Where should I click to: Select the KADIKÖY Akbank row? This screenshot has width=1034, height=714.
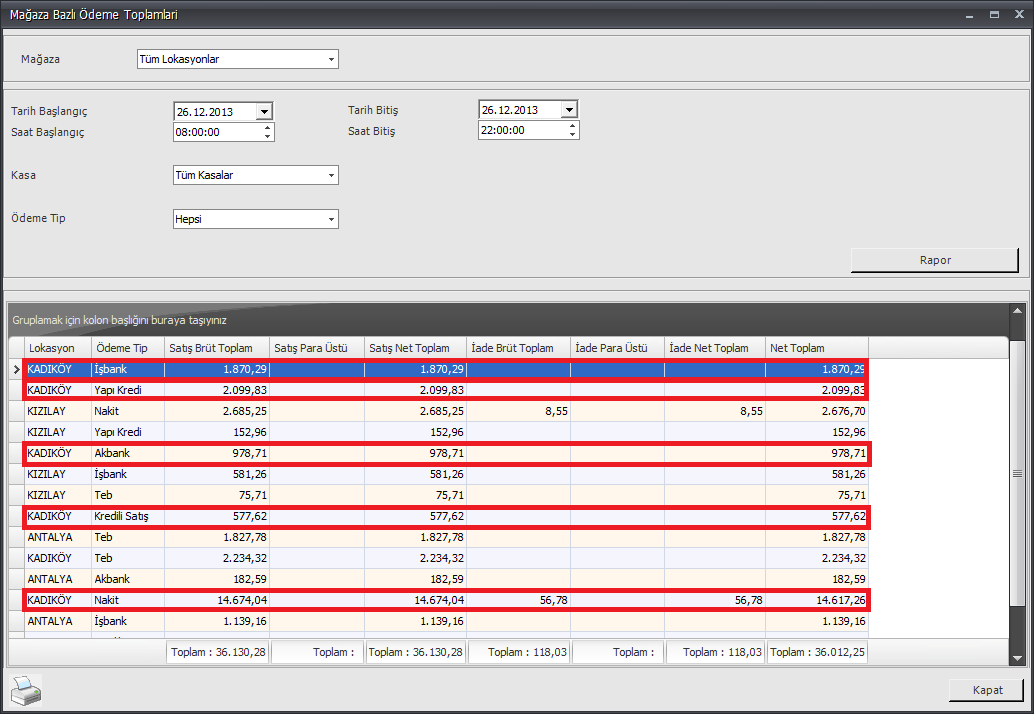(x=446, y=454)
